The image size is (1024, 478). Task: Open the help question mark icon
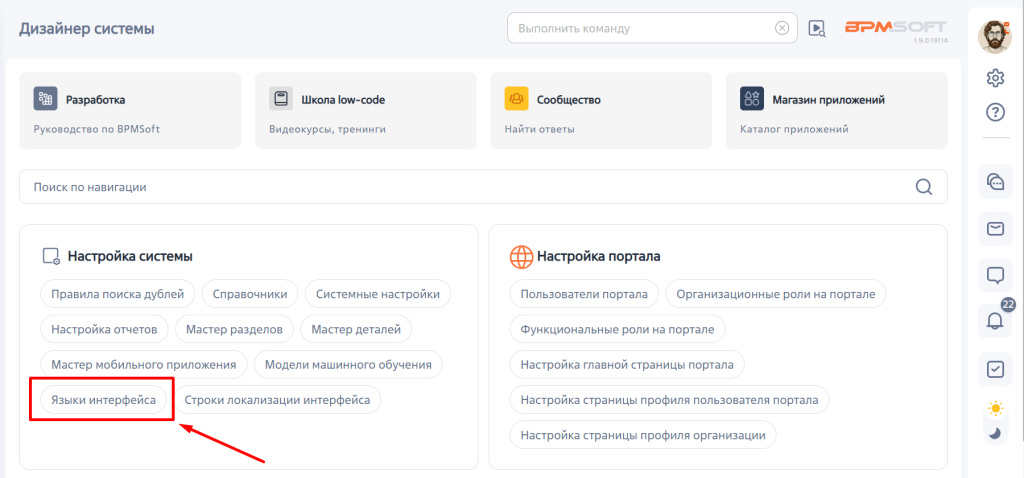click(x=995, y=112)
